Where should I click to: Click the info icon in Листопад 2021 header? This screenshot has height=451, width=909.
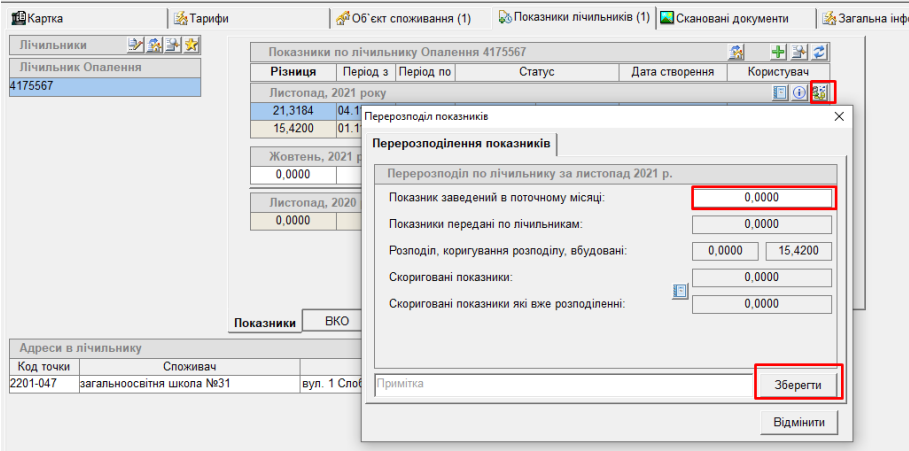(799, 92)
